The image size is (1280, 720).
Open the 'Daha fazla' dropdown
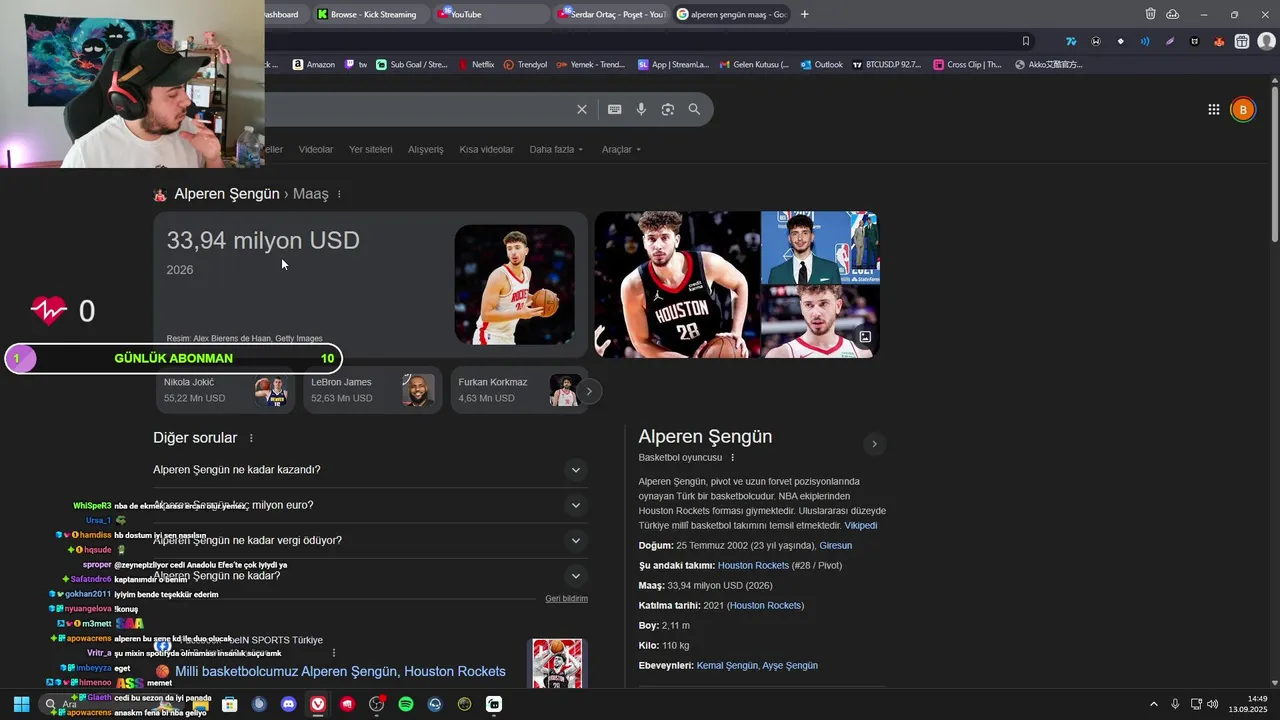[x=556, y=149]
